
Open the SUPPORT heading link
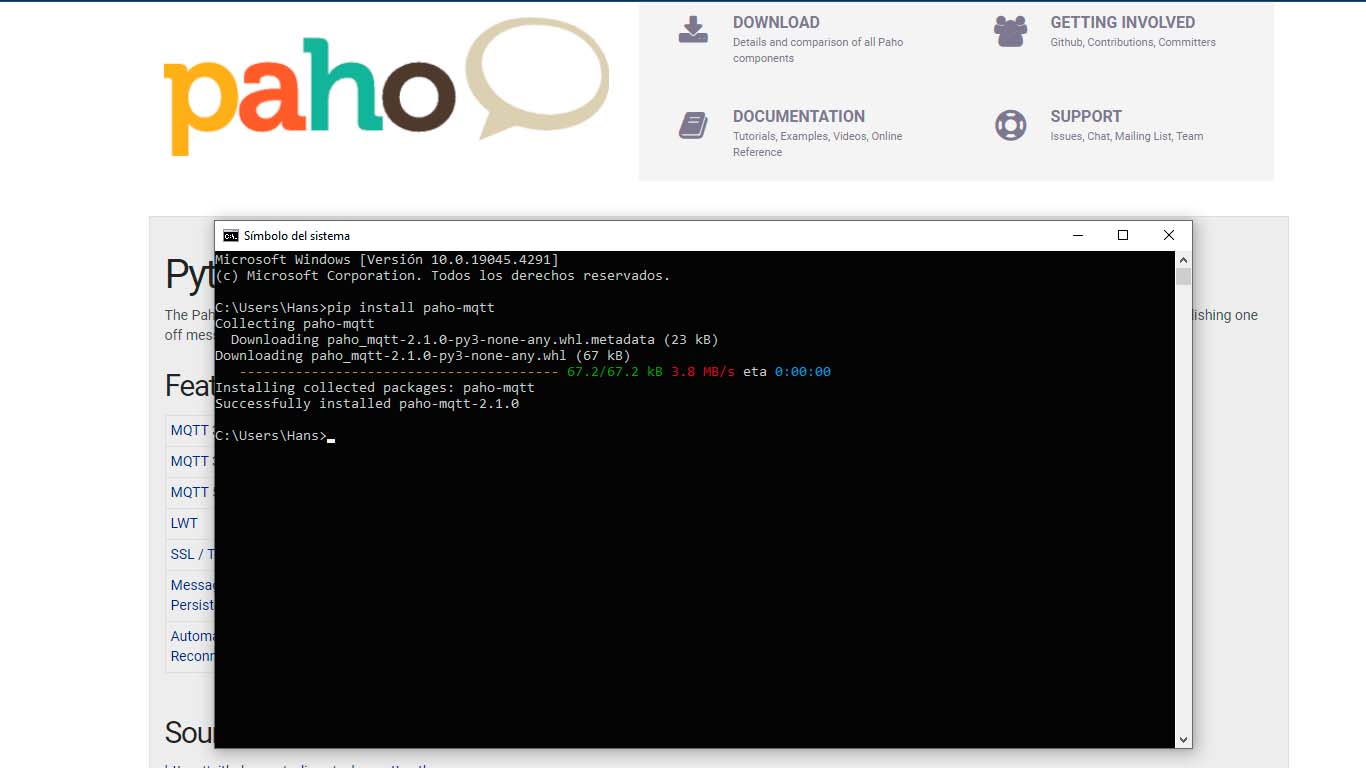pos(1086,116)
